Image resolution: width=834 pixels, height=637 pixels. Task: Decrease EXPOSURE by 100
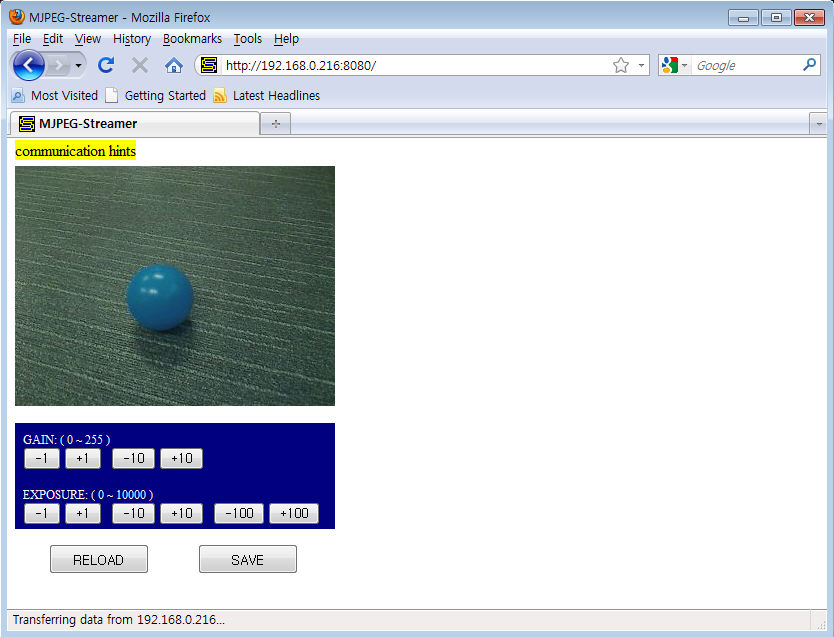coord(239,514)
